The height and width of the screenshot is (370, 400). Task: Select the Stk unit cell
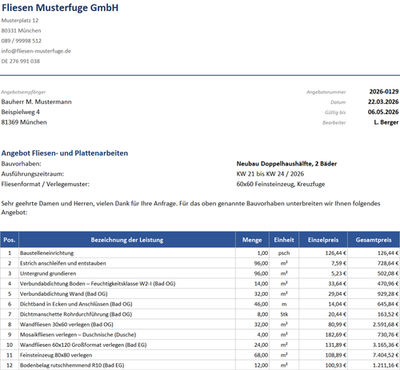284,314
